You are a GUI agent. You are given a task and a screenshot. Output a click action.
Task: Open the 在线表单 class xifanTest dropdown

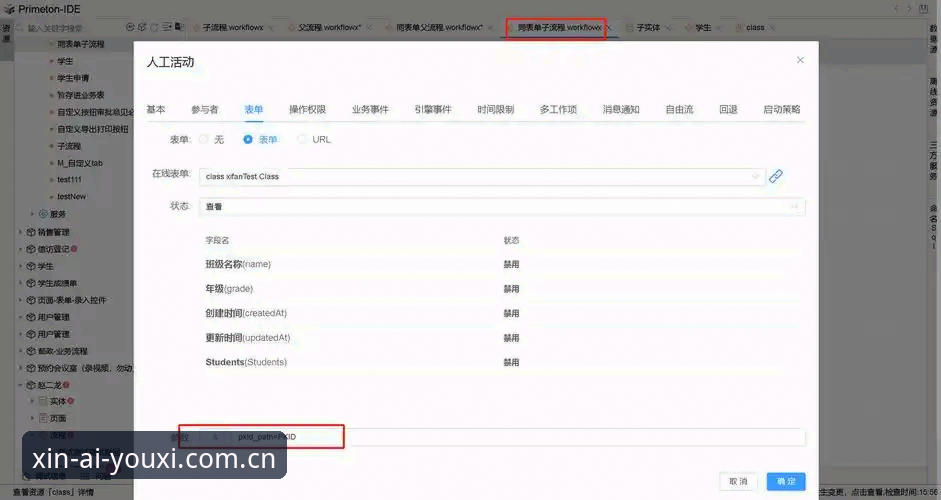(482, 176)
